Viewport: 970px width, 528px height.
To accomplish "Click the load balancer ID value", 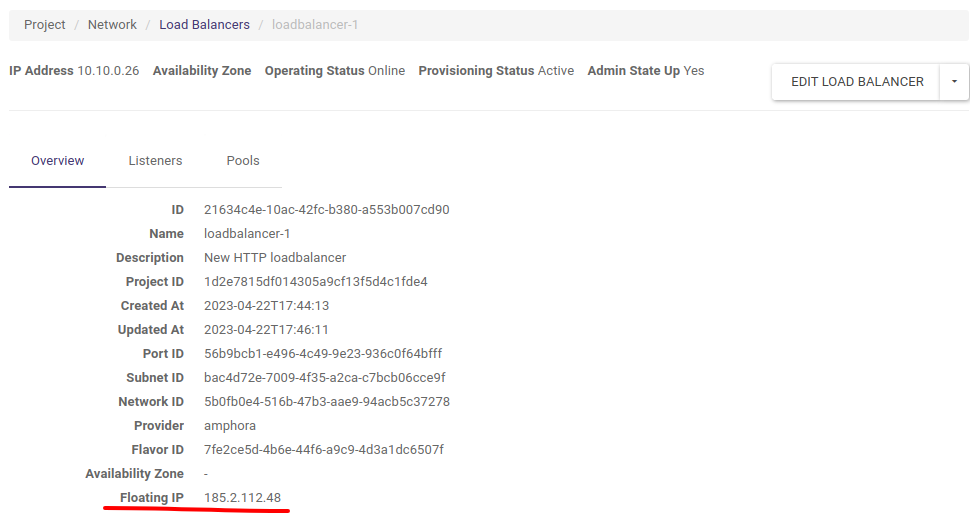I will pyautogui.click(x=326, y=210).
